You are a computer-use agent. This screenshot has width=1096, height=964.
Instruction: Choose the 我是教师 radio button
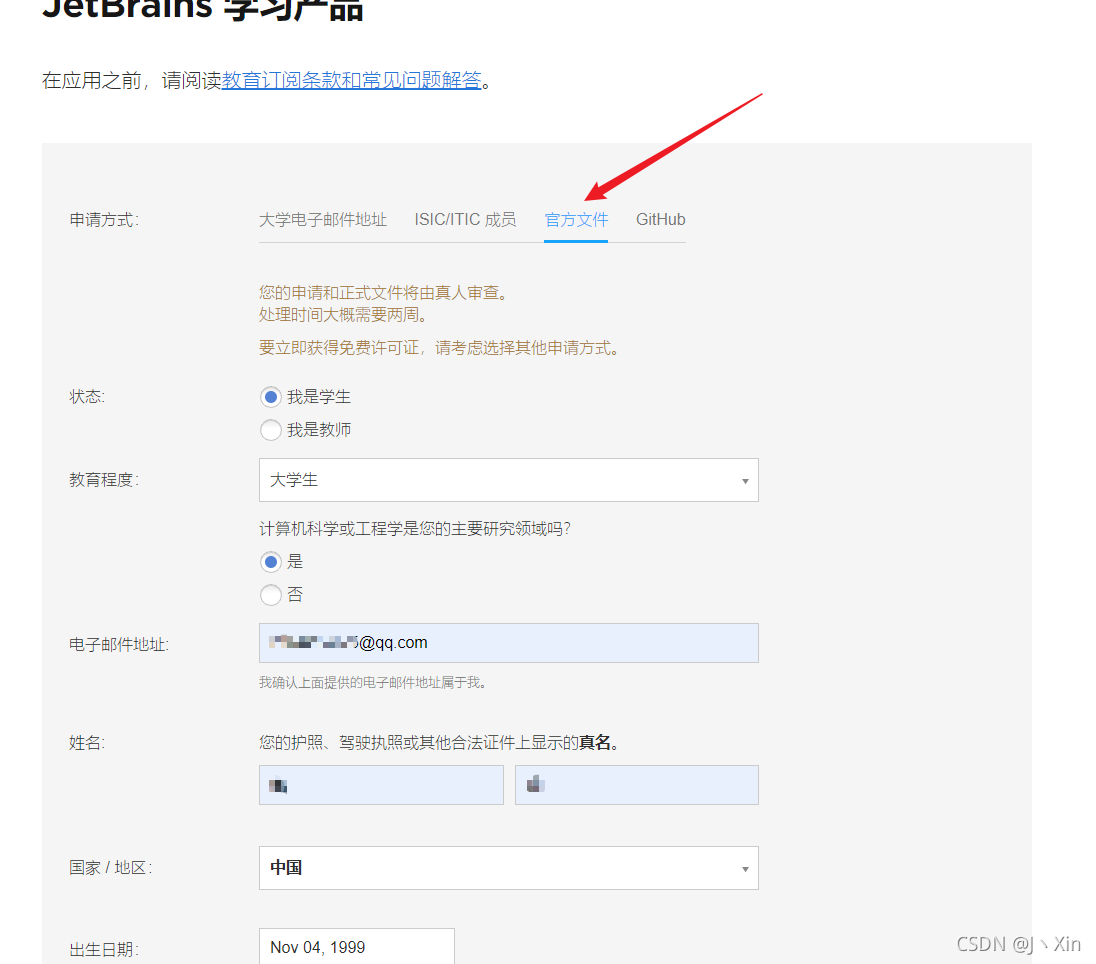(x=271, y=430)
